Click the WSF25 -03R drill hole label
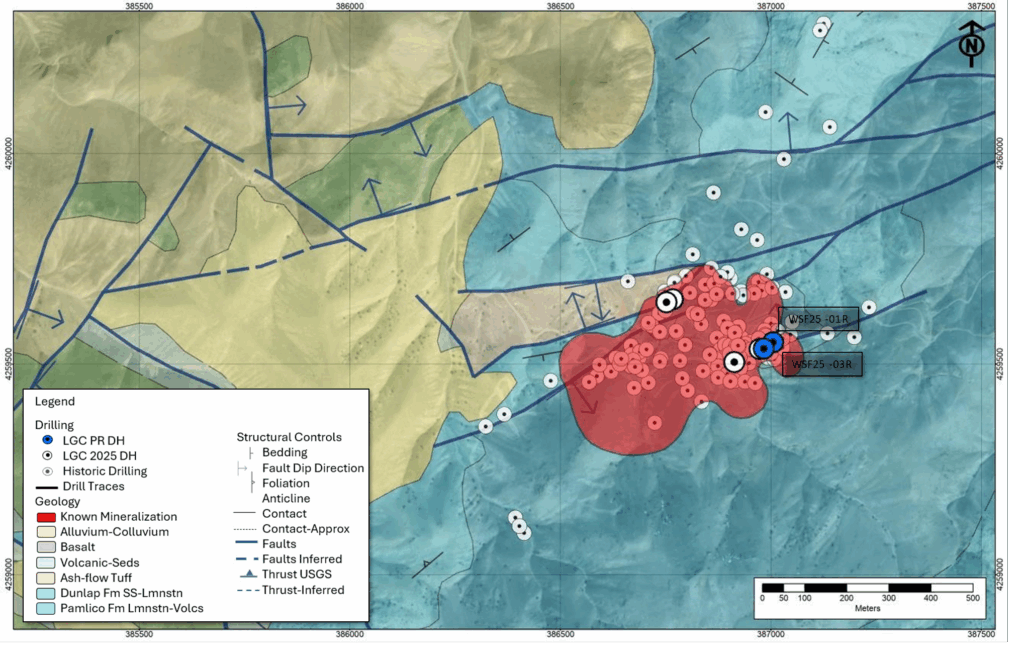 [820, 365]
